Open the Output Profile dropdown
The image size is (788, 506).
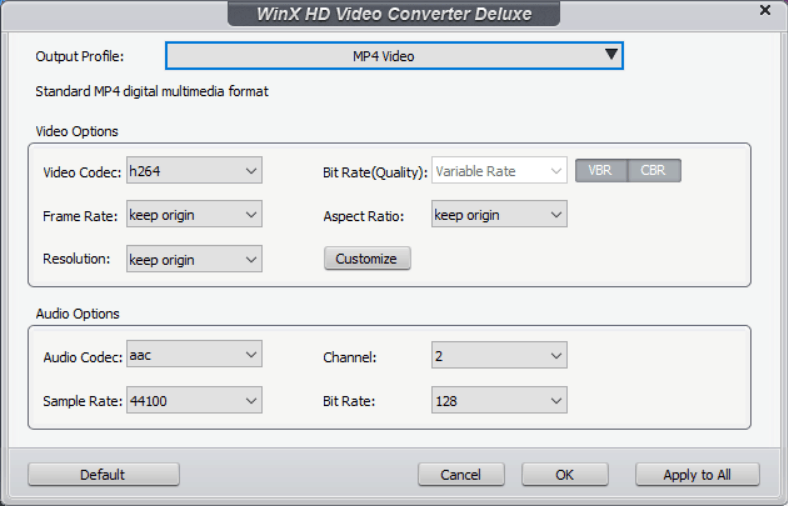click(x=394, y=56)
